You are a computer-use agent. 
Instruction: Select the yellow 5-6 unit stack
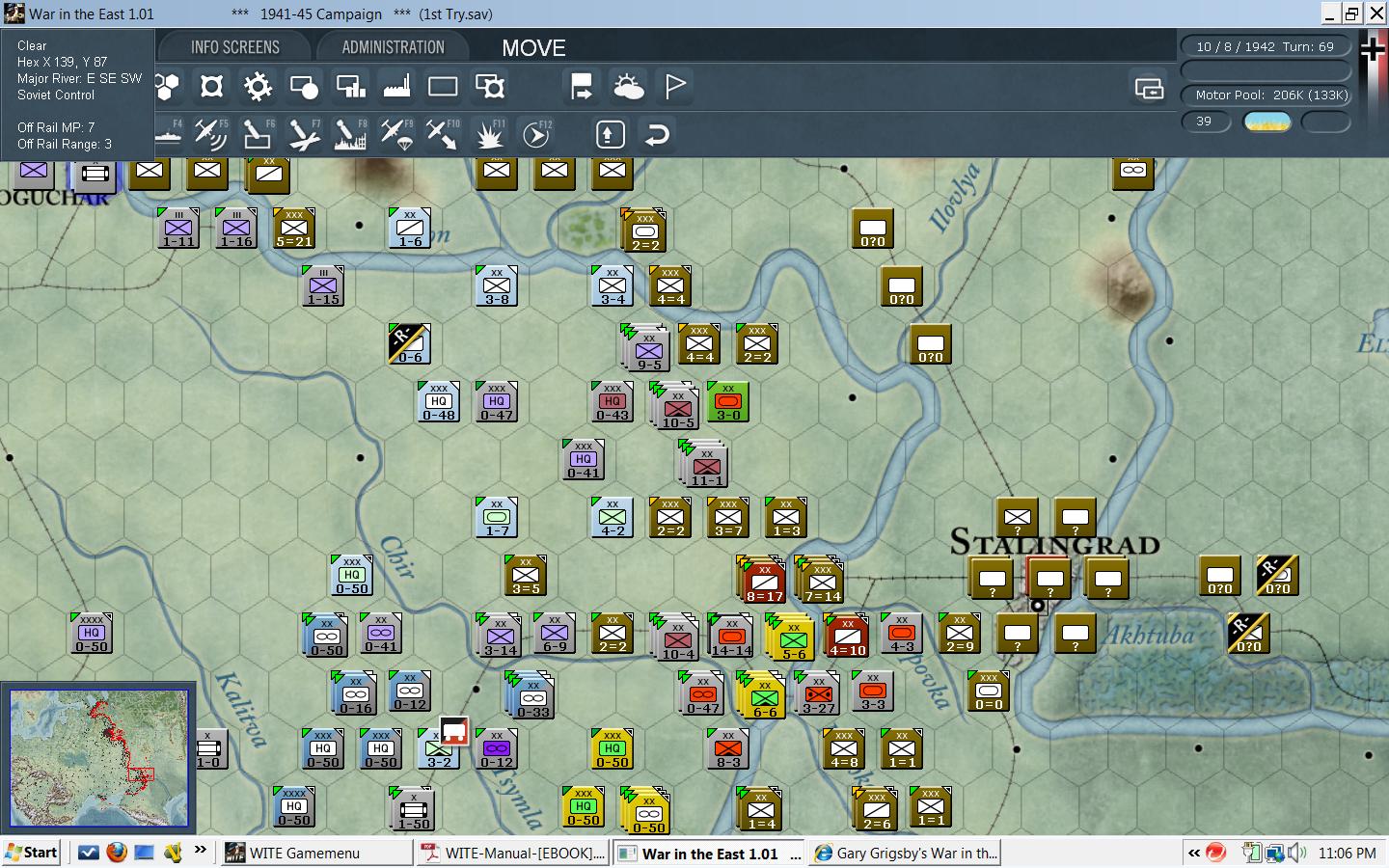(791, 637)
